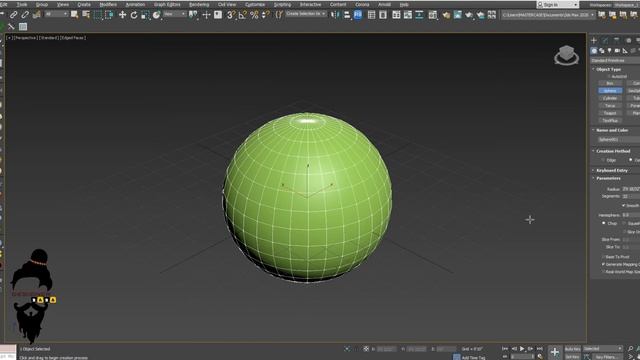Switch to the Create panel plus tab
Viewport: 640px width, 360px height.
point(594,40)
